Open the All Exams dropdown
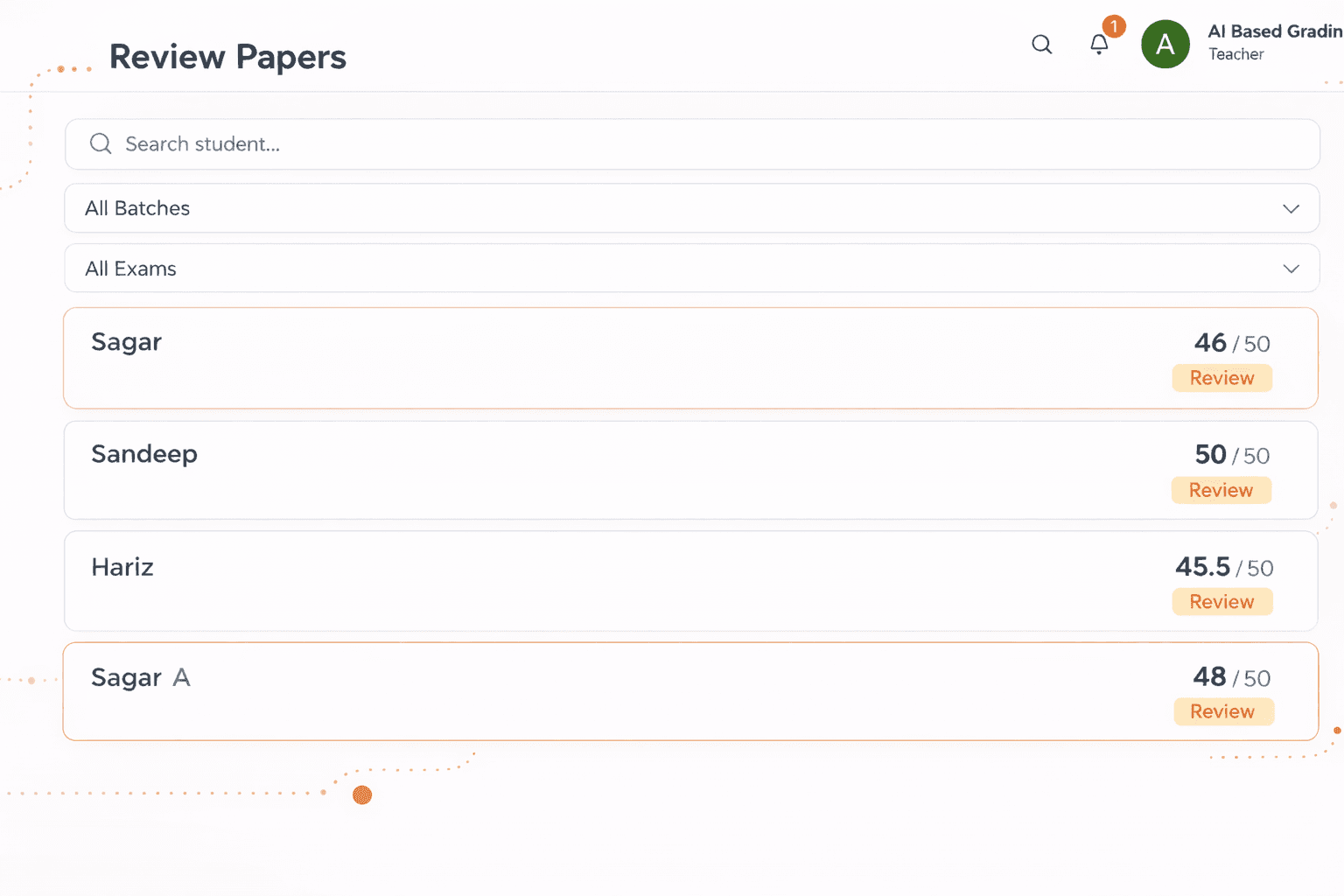 (x=691, y=268)
